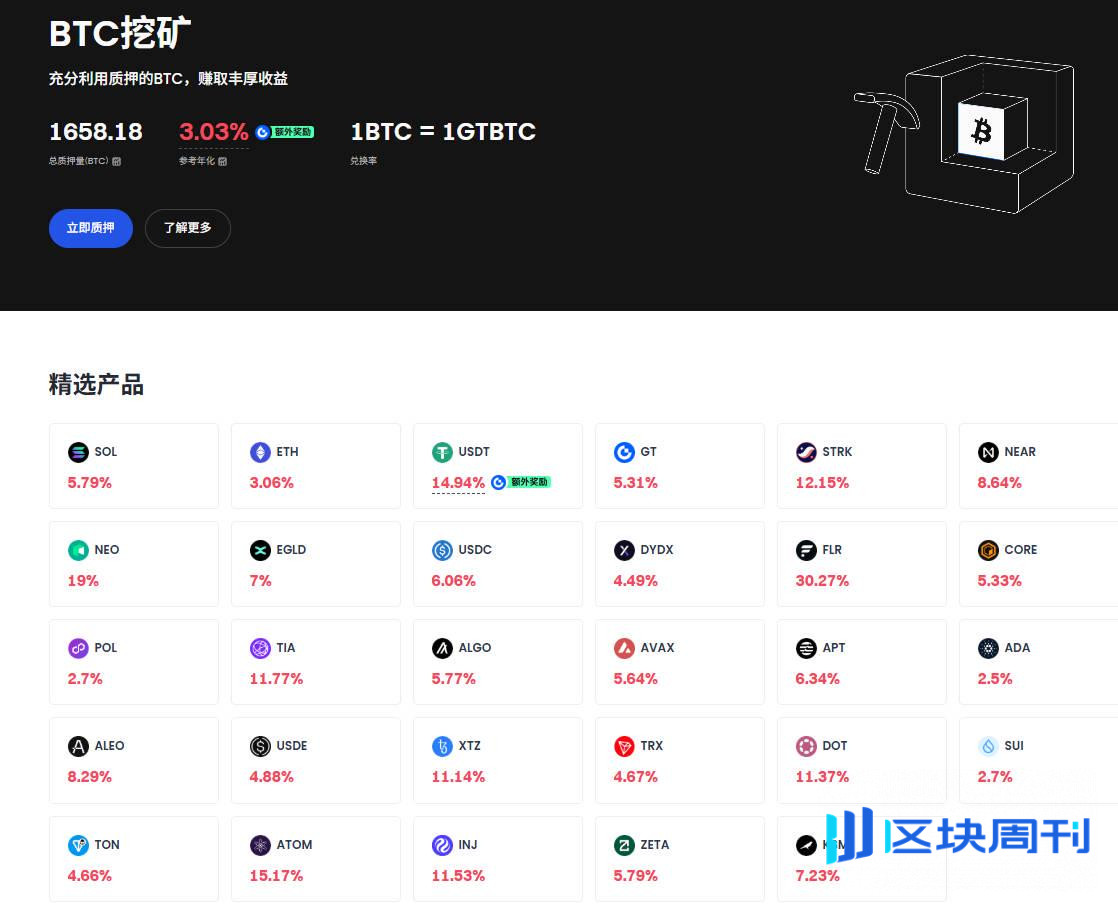Select the ETH coin icon
Image resolution: width=1118 pixels, height=908 pixels.
[x=260, y=452]
